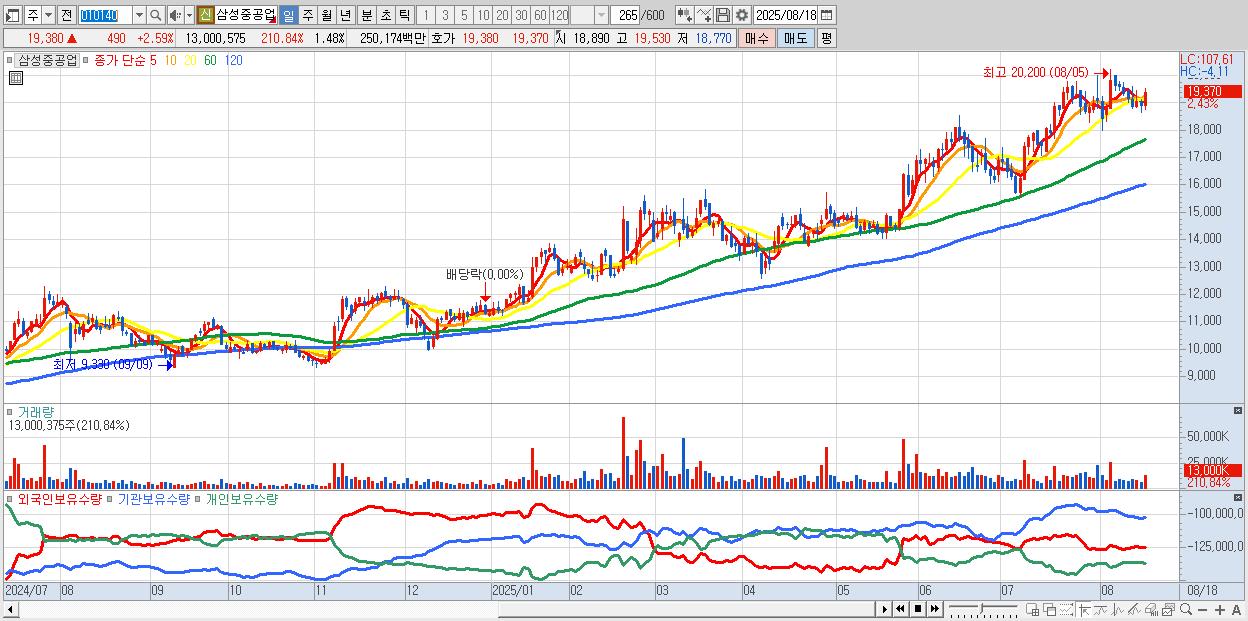Click the grid table icon below stock name
1248x621 pixels.
click(x=16, y=77)
